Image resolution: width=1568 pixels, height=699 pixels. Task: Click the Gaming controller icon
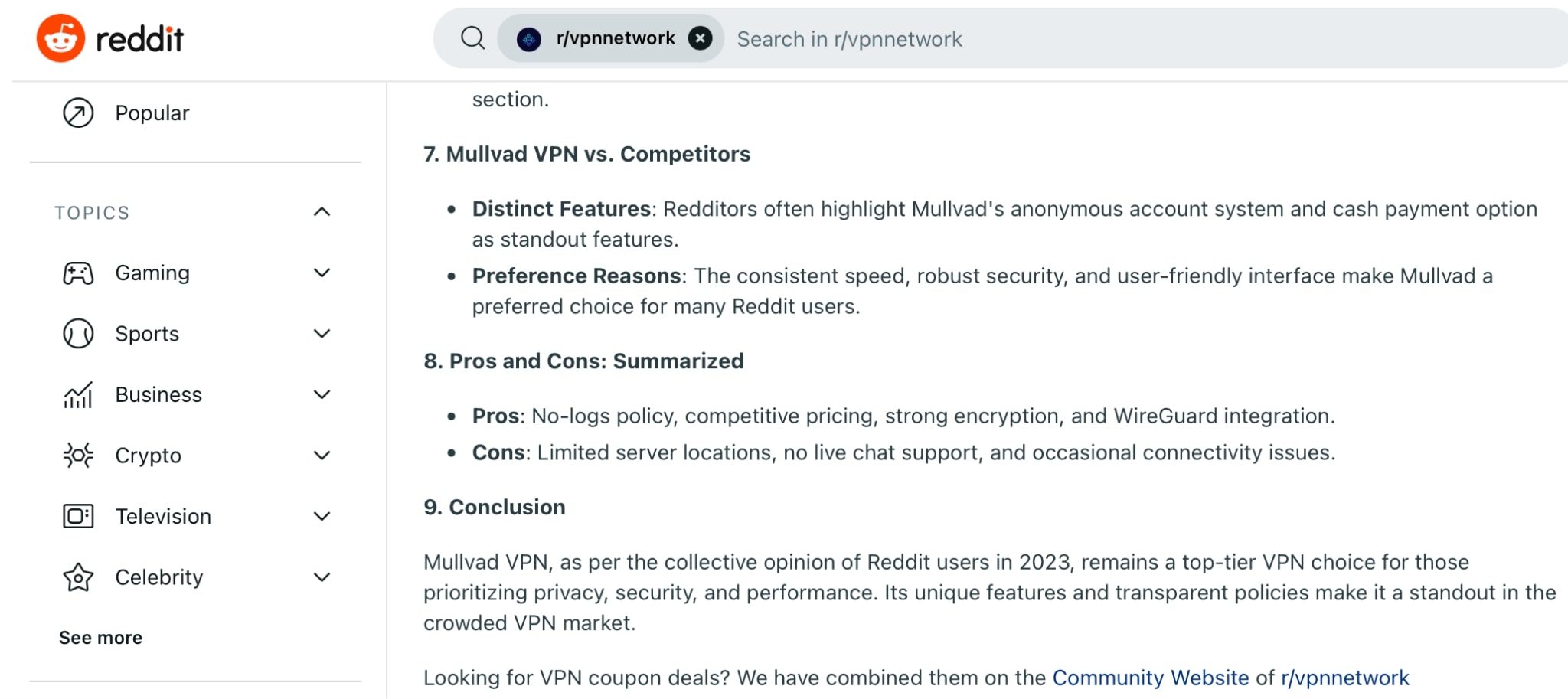pyautogui.click(x=78, y=273)
